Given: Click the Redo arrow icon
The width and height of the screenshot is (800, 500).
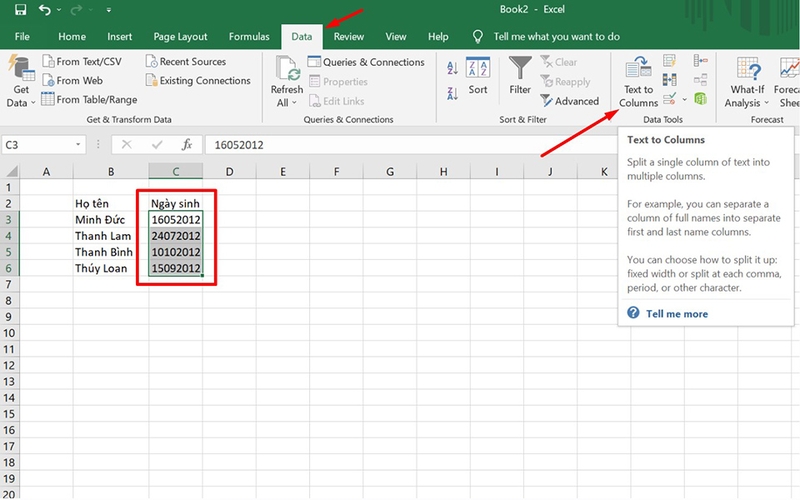Looking at the screenshot, I should coord(77,10).
